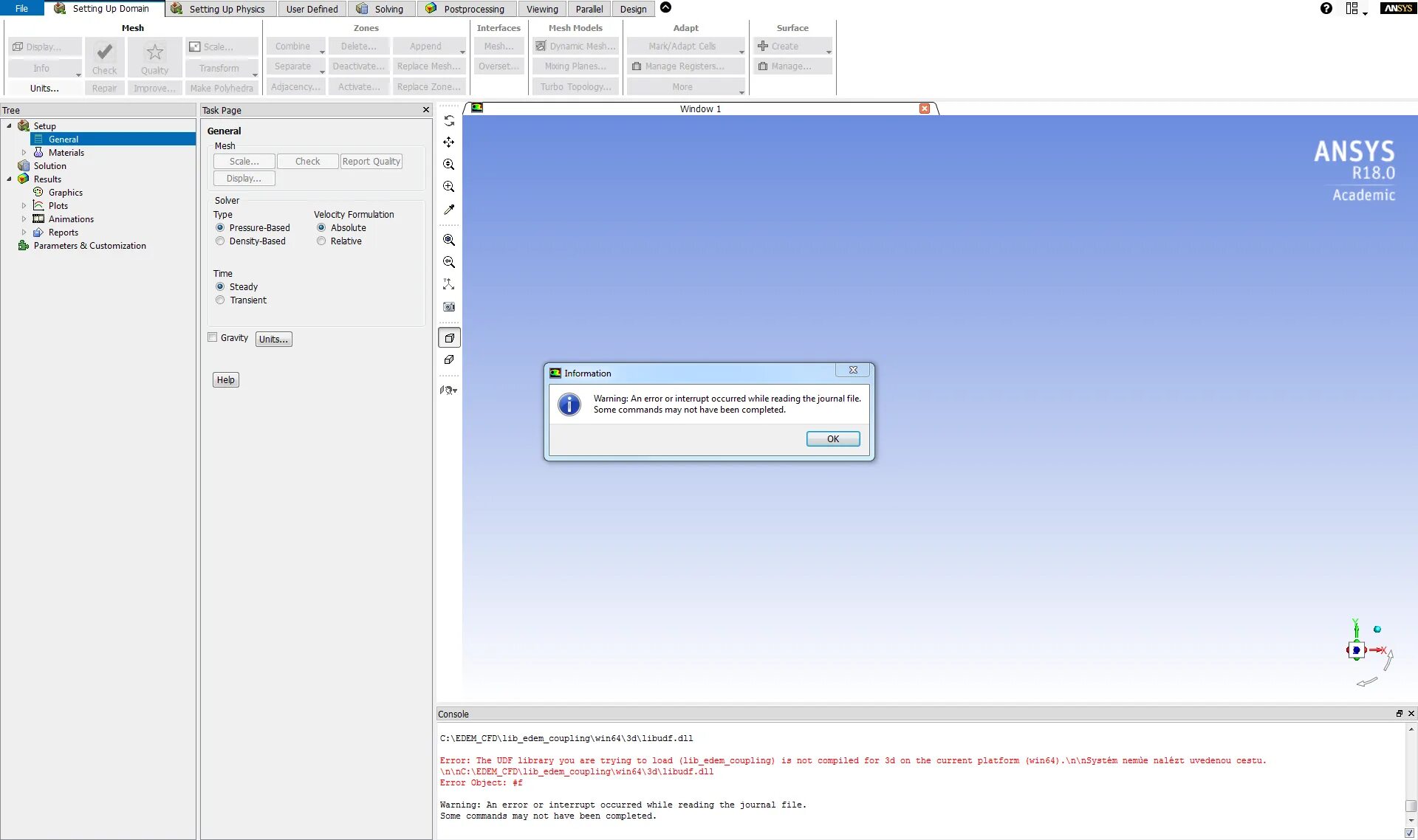The image size is (1418, 840).
Task: Click Fit to Window magnifier icon
Action: (449, 240)
